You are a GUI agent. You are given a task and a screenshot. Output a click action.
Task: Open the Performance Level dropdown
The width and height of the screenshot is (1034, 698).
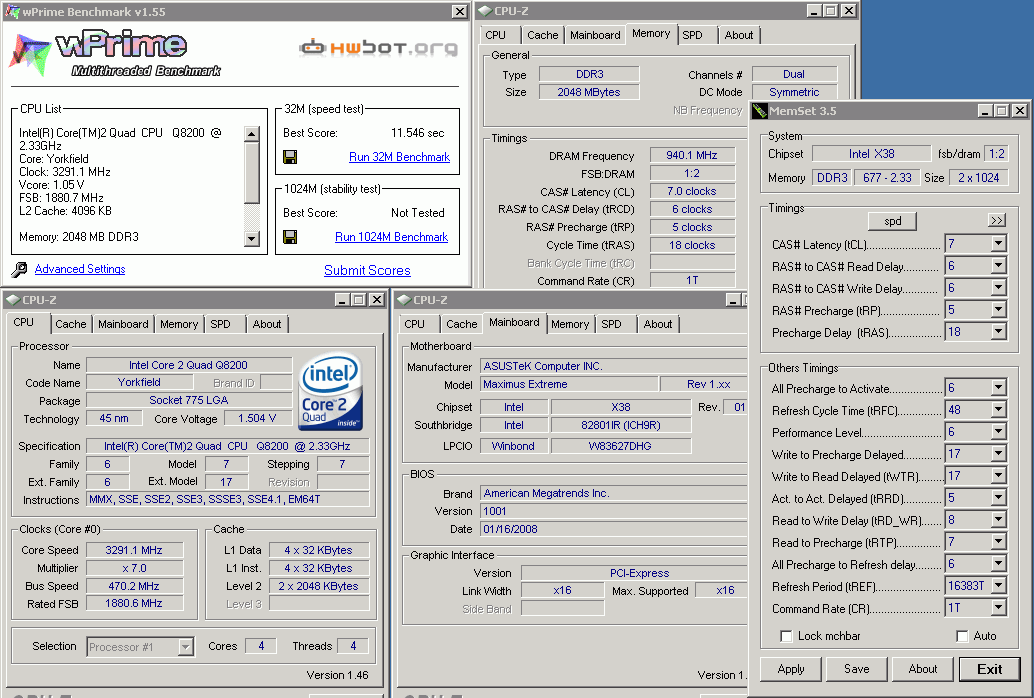(998, 432)
